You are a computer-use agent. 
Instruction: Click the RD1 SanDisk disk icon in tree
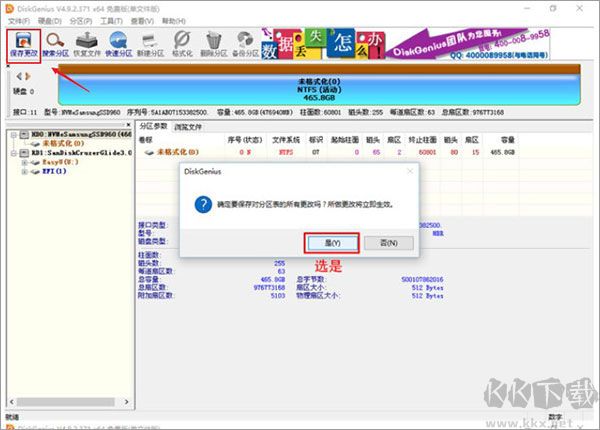tap(24, 153)
